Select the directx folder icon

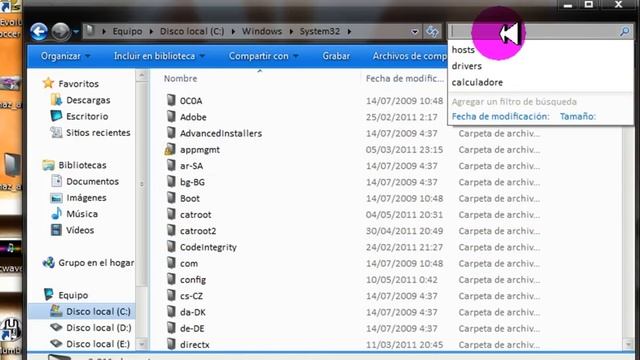[171, 344]
